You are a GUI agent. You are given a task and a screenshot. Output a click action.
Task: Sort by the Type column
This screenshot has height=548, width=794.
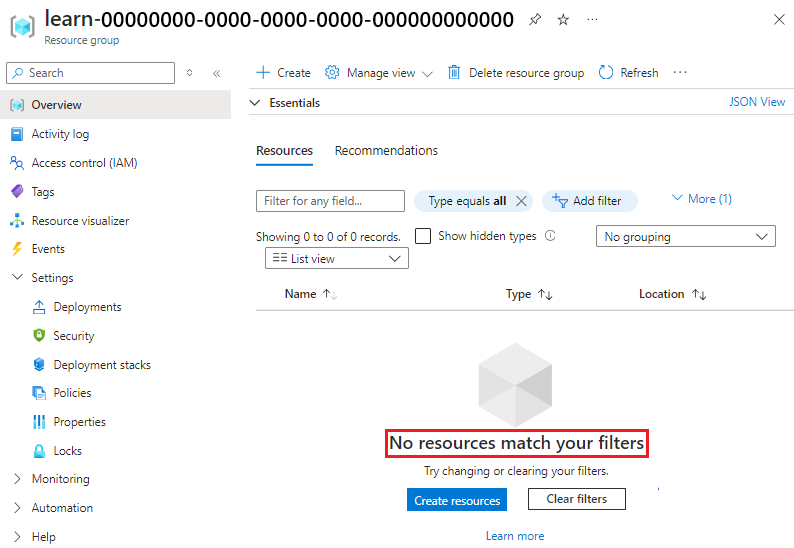(529, 294)
